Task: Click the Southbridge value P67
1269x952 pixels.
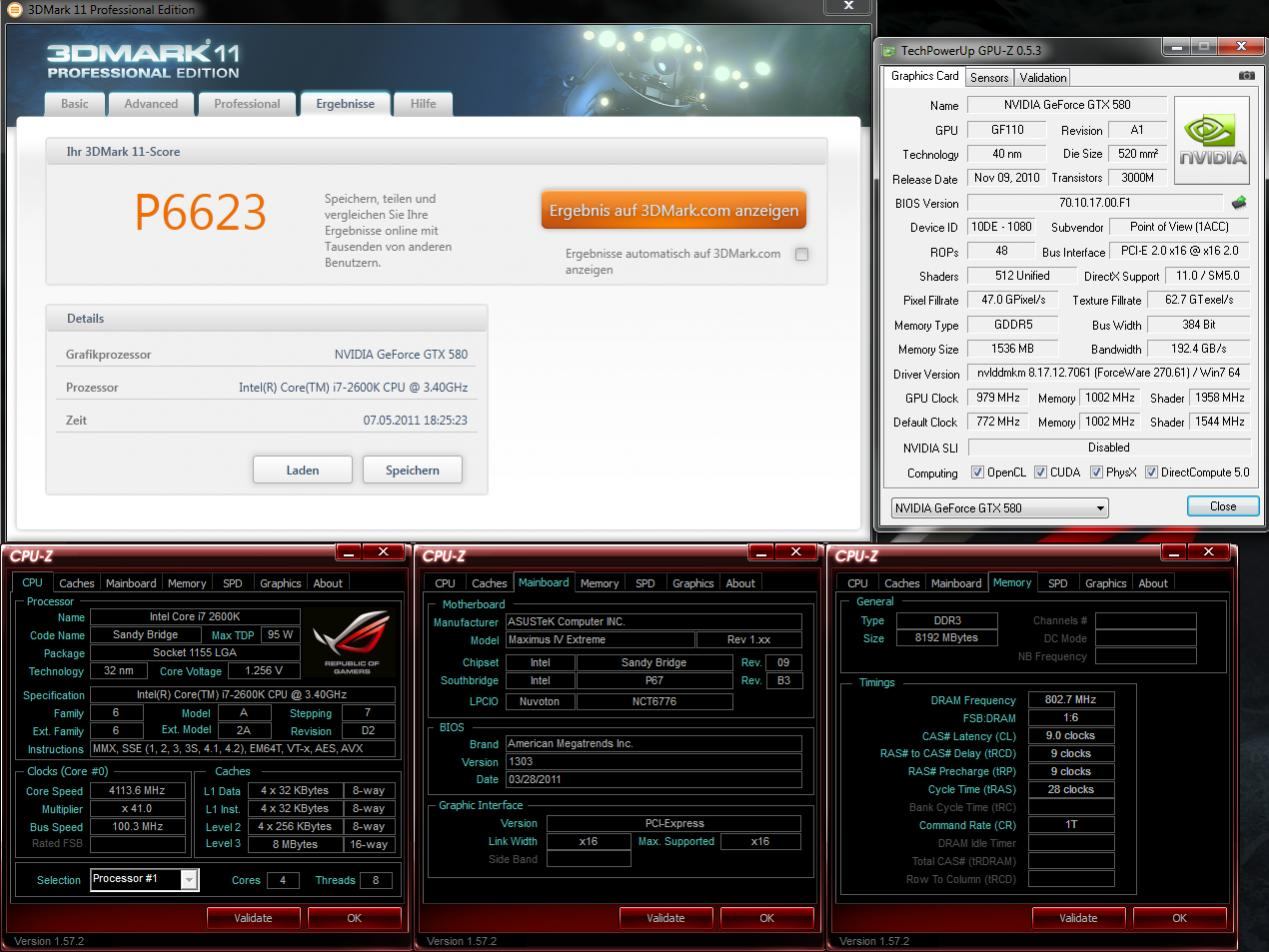Action: pyautogui.click(x=655, y=680)
